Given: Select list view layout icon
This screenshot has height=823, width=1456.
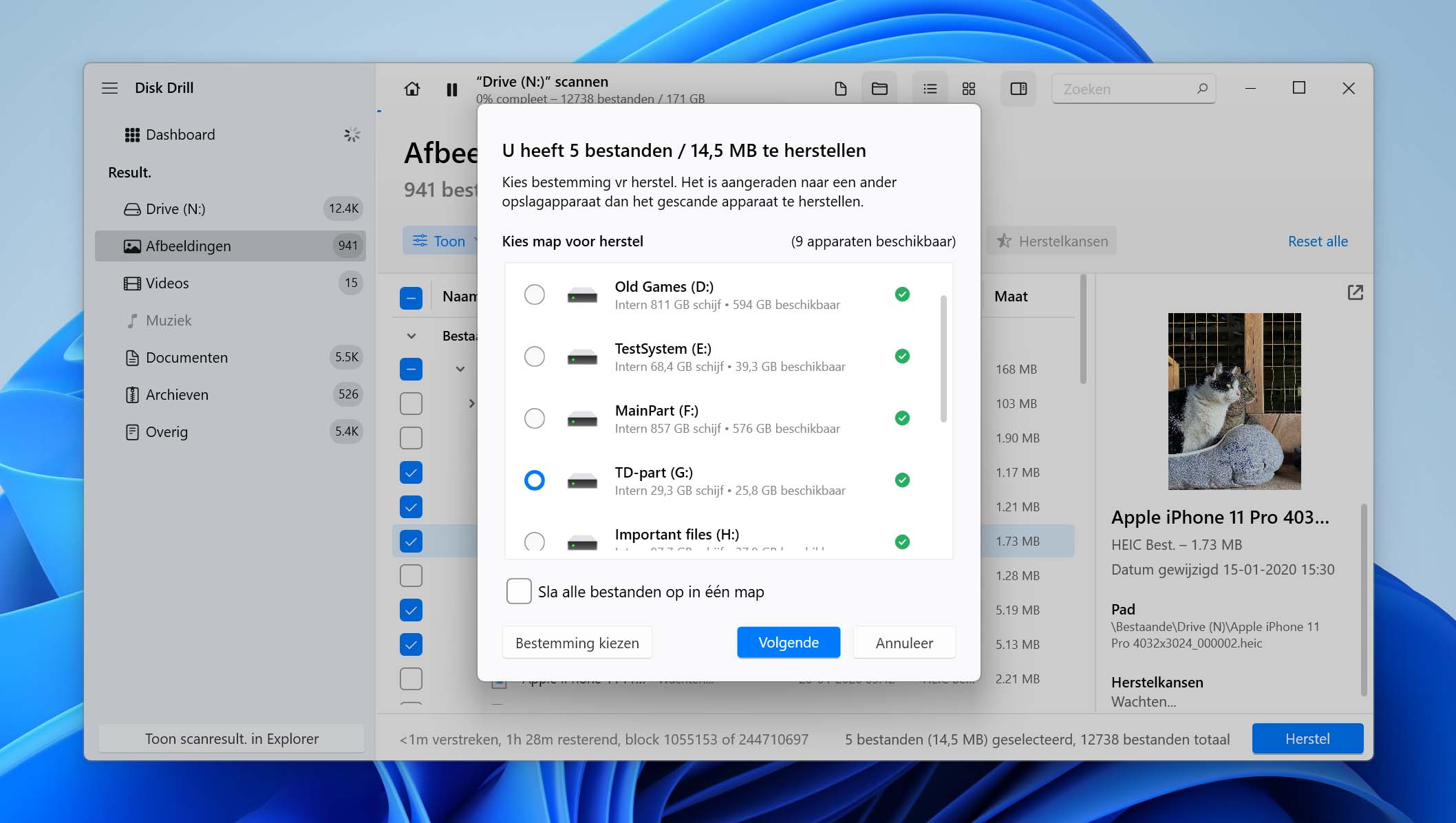Looking at the screenshot, I should pos(930,89).
